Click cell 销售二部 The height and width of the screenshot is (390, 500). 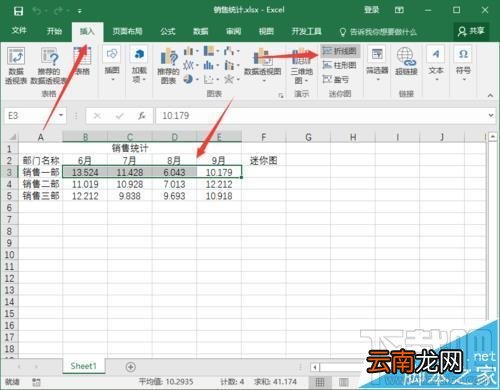(x=41, y=184)
